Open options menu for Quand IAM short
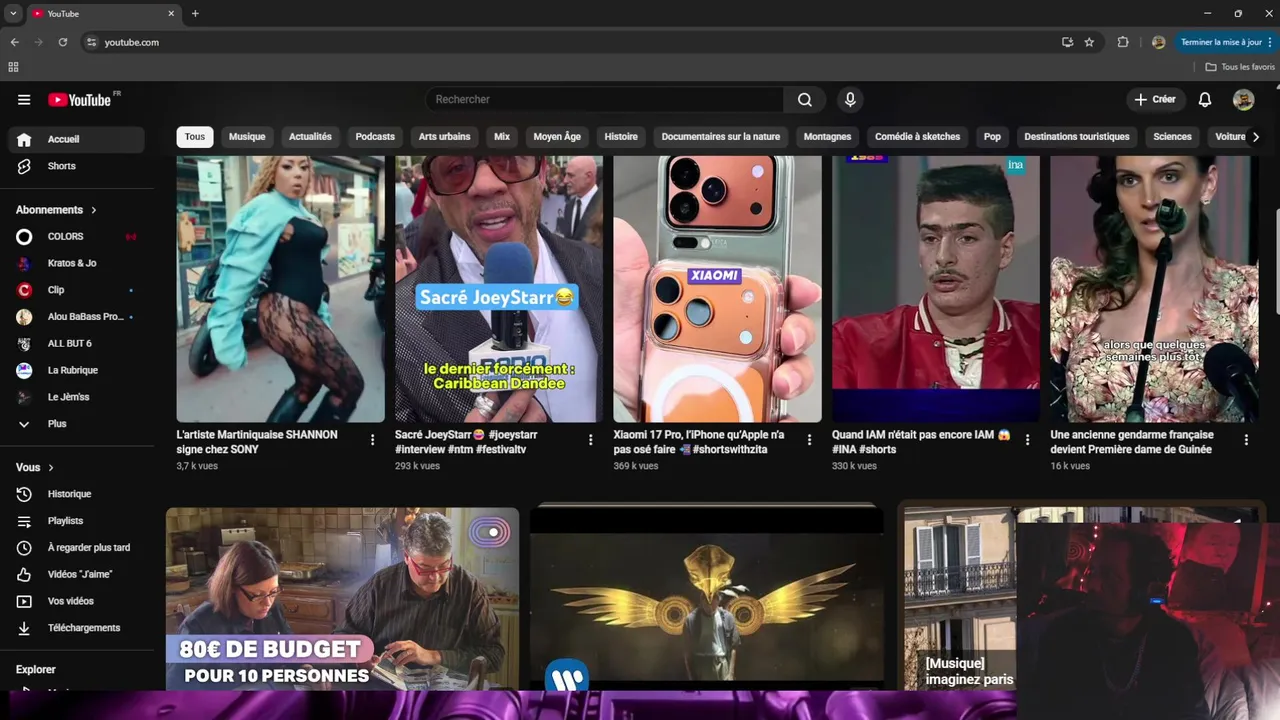Image resolution: width=1280 pixels, height=720 pixels. click(x=1027, y=440)
